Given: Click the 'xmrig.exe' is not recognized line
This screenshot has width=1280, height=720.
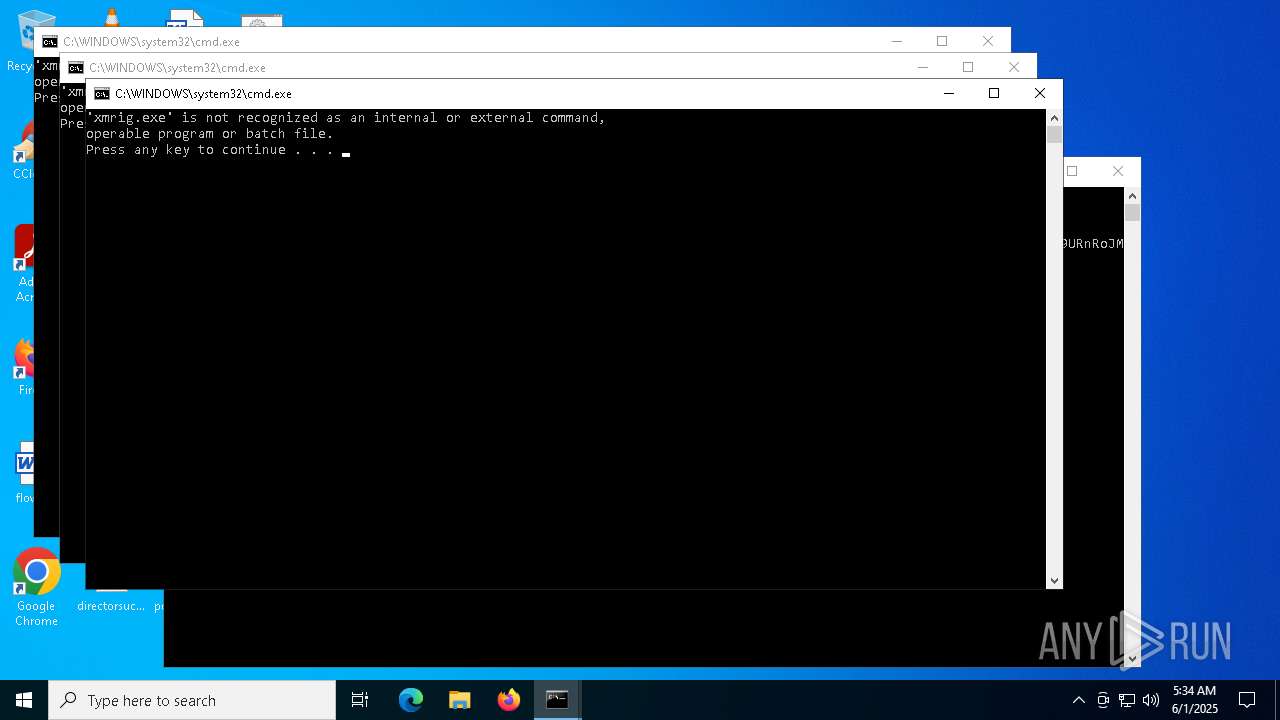Looking at the screenshot, I should click(346, 118).
